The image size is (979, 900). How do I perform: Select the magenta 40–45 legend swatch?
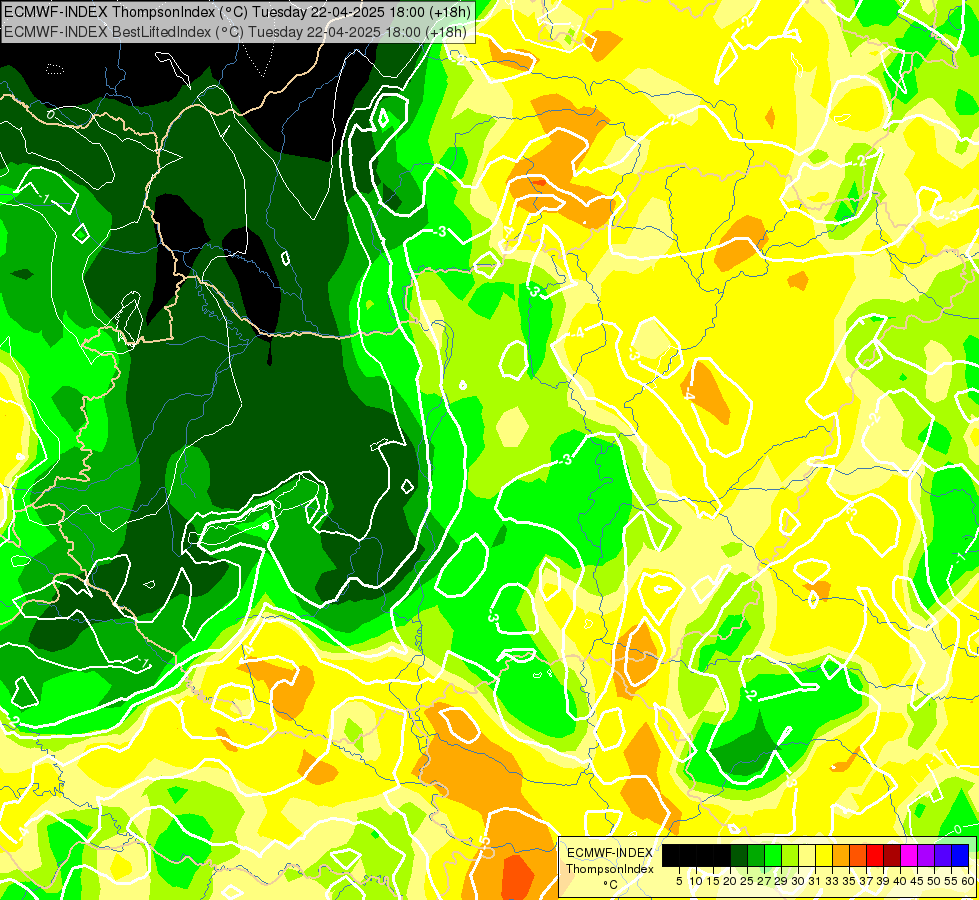(909, 855)
